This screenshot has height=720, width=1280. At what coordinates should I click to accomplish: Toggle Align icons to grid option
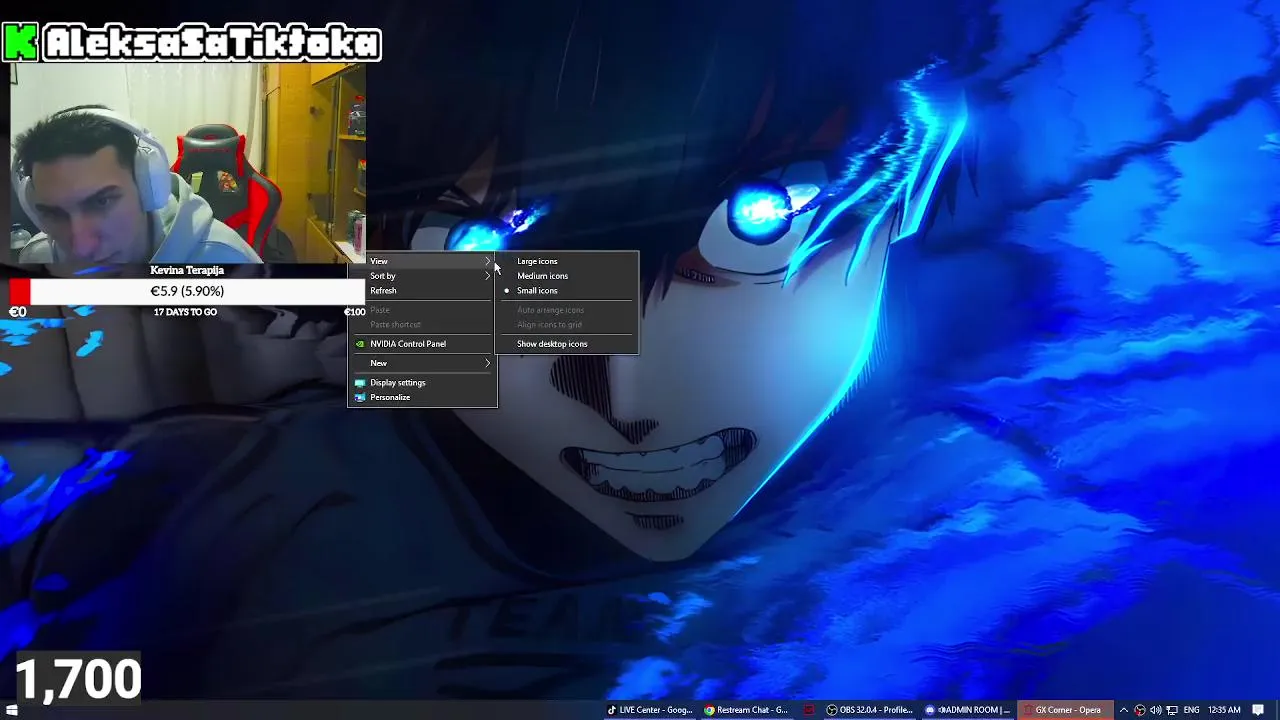567,325
